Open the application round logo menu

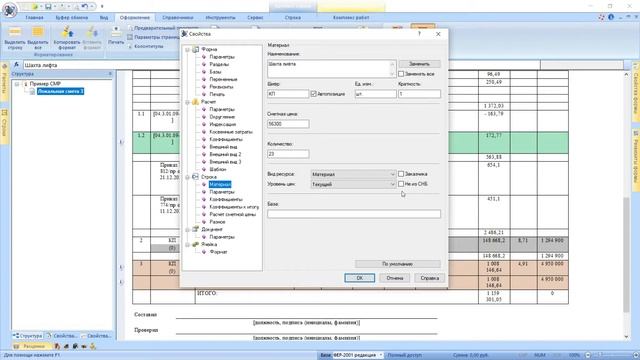click(9, 9)
